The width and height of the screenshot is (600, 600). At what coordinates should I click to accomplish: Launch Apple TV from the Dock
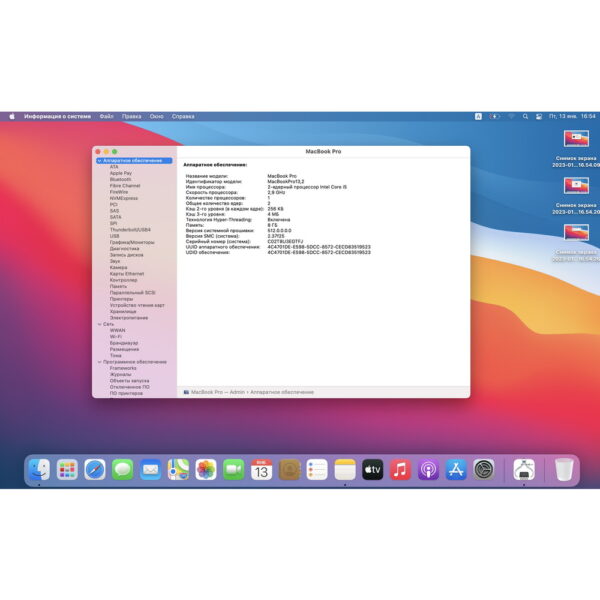coord(372,470)
